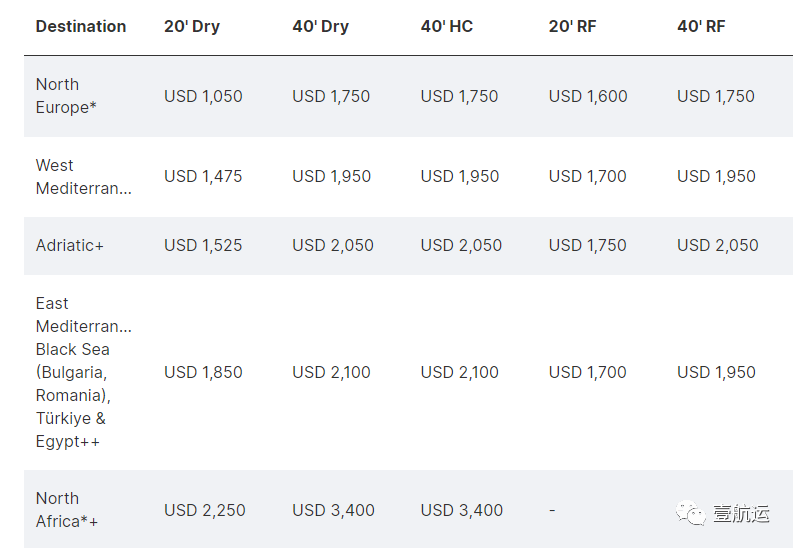The width and height of the screenshot is (795, 548).
Task: Click the WeChat logo watermark icon
Action: [x=691, y=514]
